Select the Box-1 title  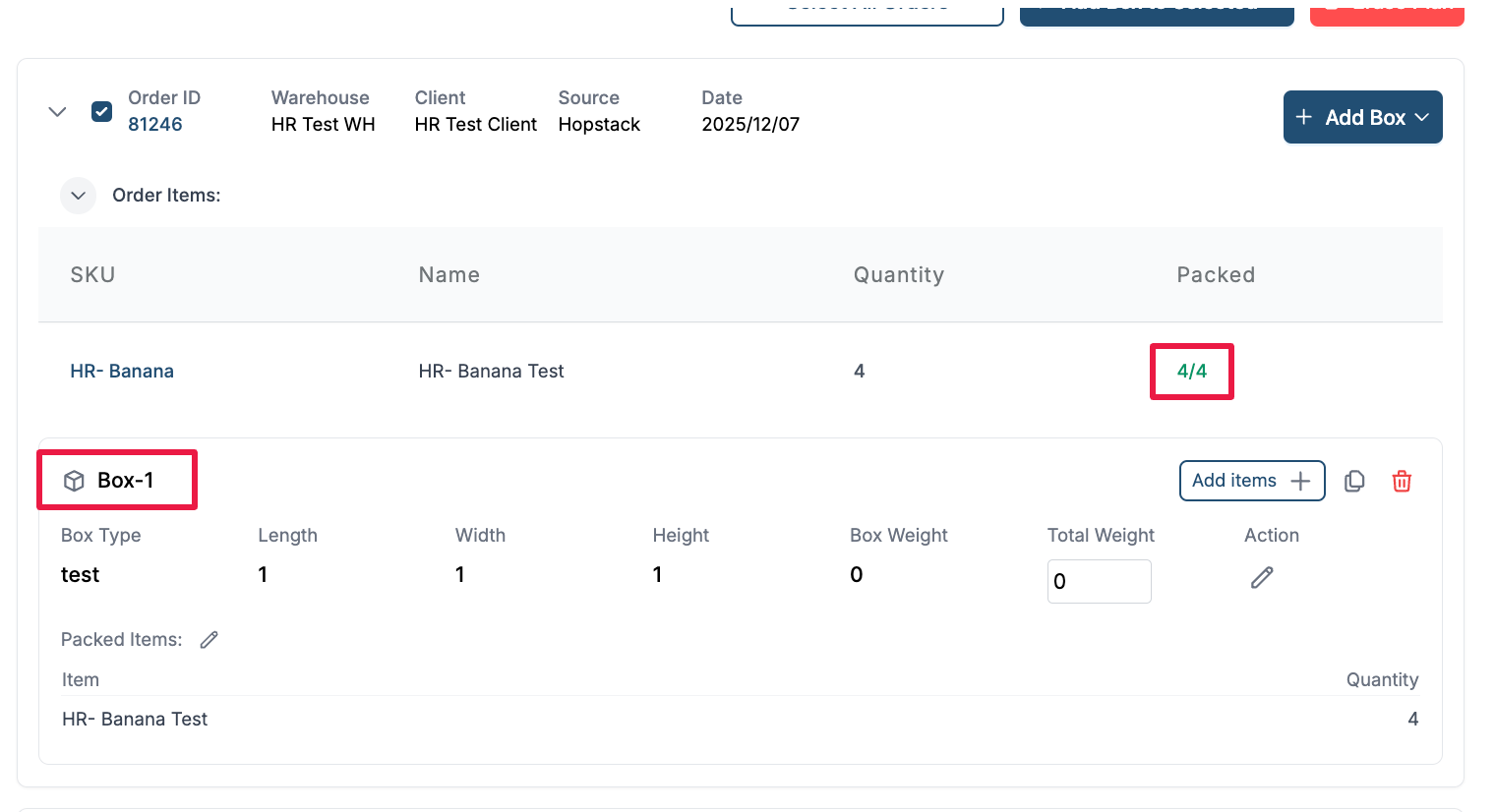point(126,481)
